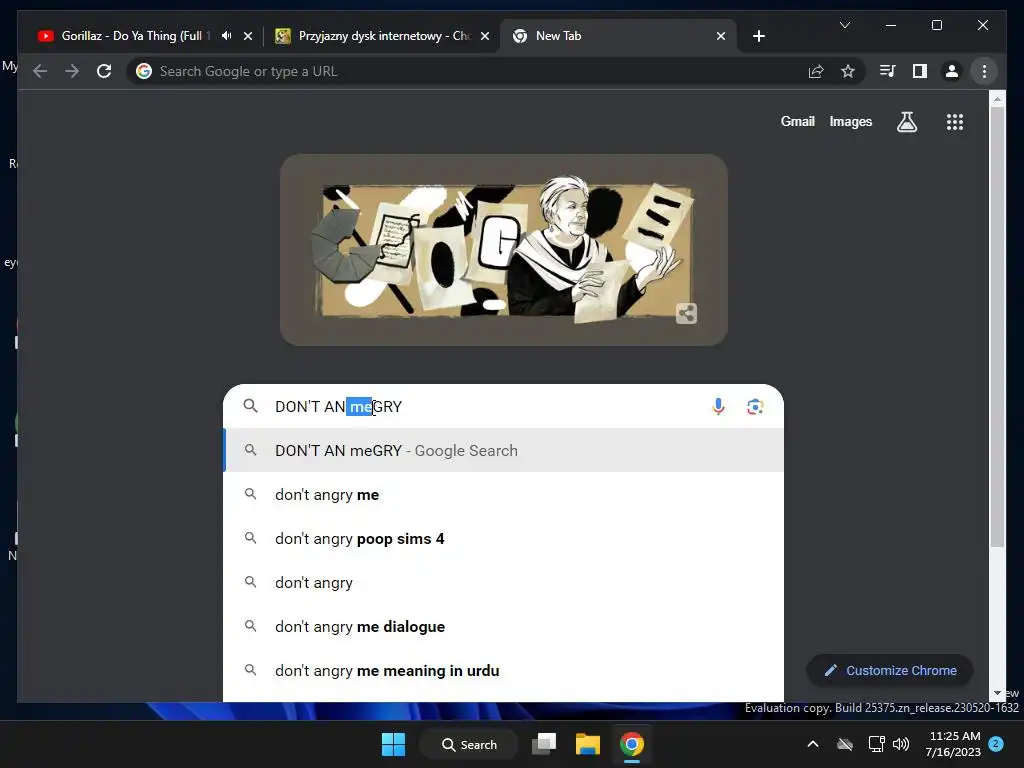This screenshot has width=1024, height=768.
Task: Search by image with Google Lens
Action: [x=755, y=406]
